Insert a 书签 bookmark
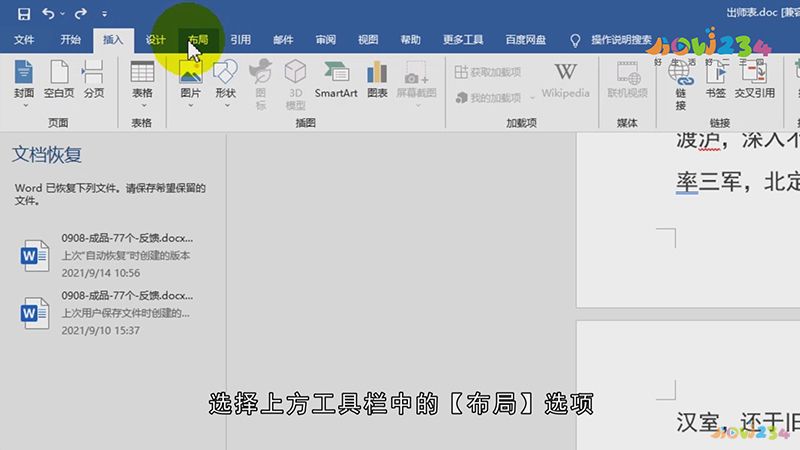The width and height of the screenshot is (800, 450). [715, 79]
